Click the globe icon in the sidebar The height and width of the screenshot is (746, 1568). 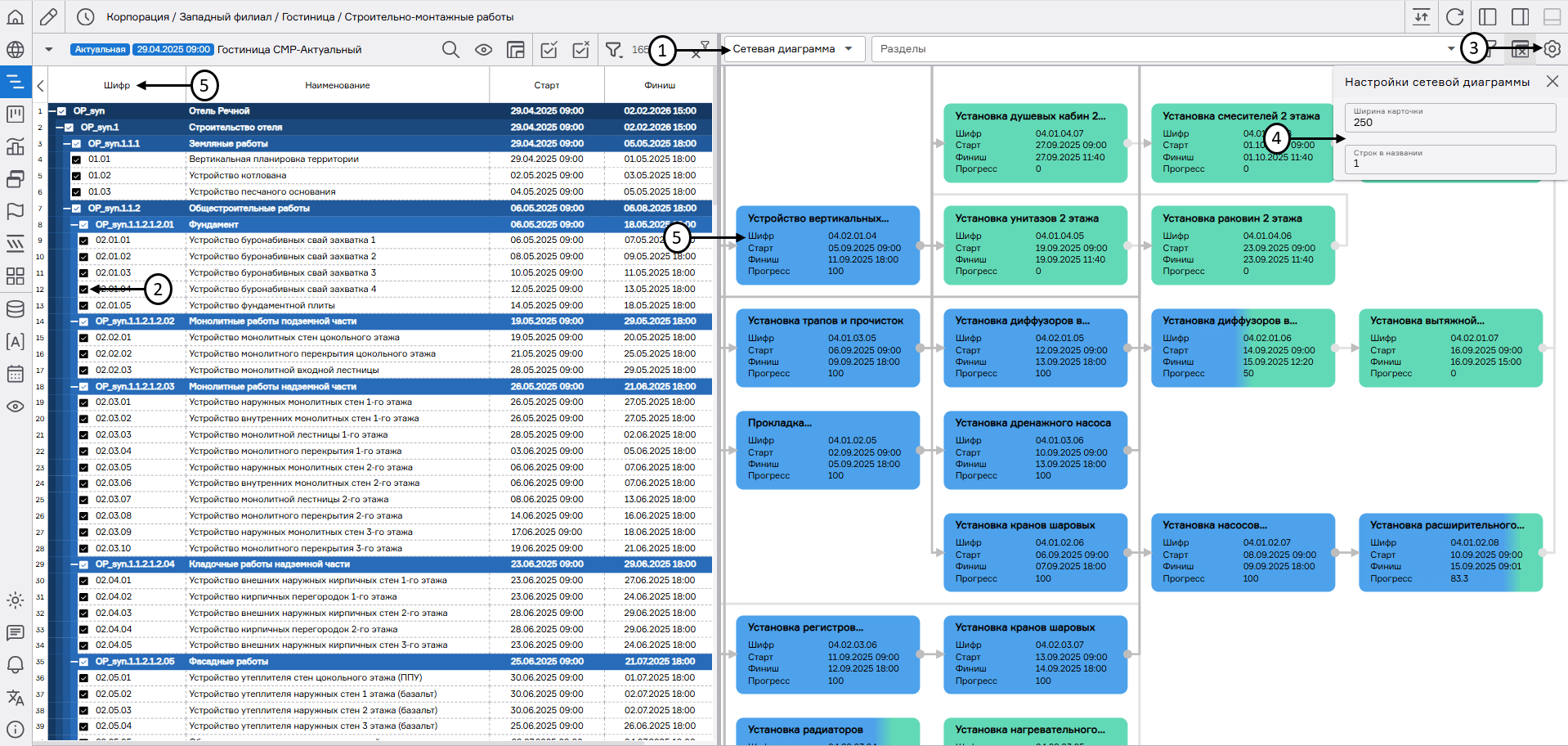coord(16,50)
